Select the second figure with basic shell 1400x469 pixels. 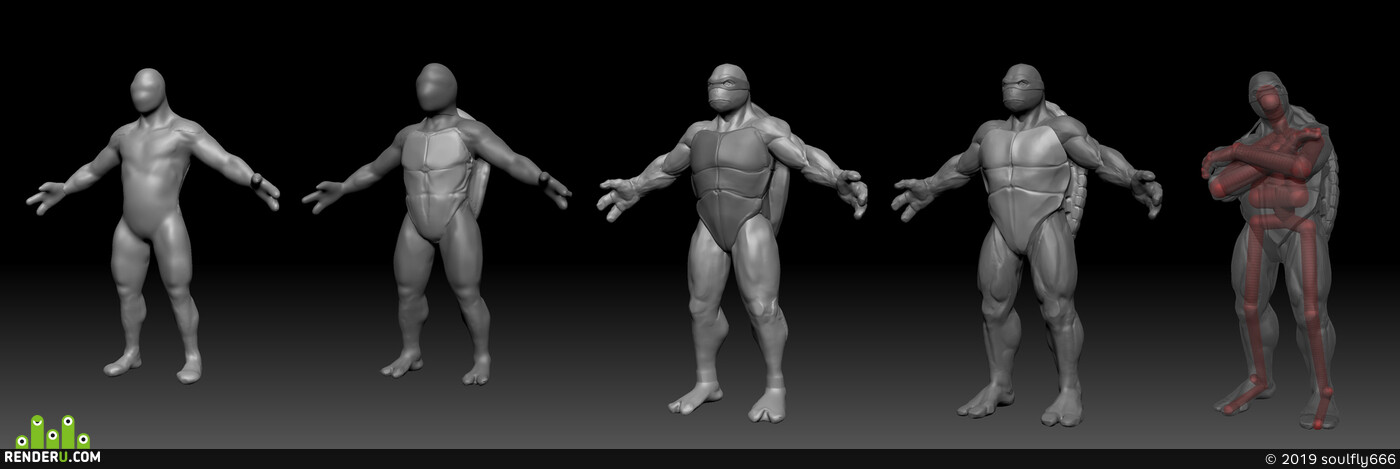(436, 224)
